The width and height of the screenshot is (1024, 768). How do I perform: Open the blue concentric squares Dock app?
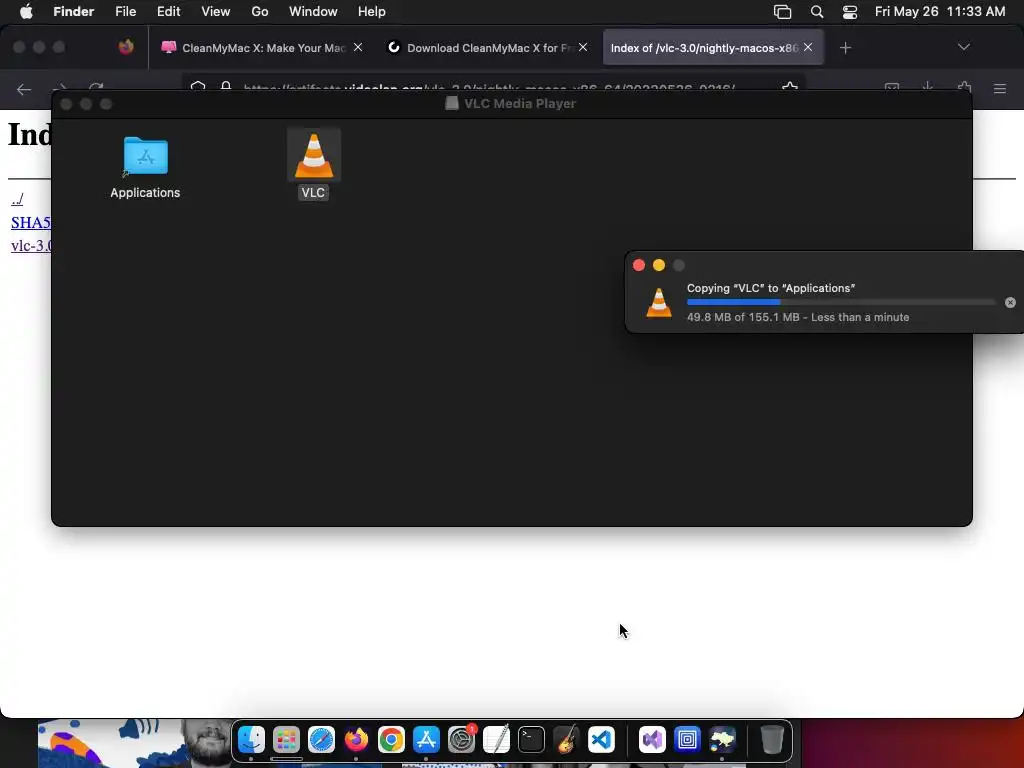pyautogui.click(x=687, y=740)
